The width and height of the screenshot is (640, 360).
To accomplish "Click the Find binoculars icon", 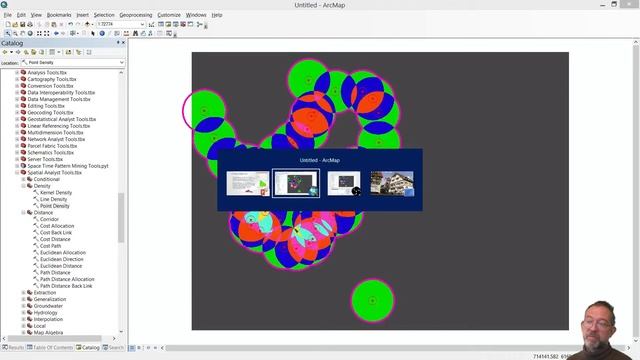I will [x=136, y=33].
